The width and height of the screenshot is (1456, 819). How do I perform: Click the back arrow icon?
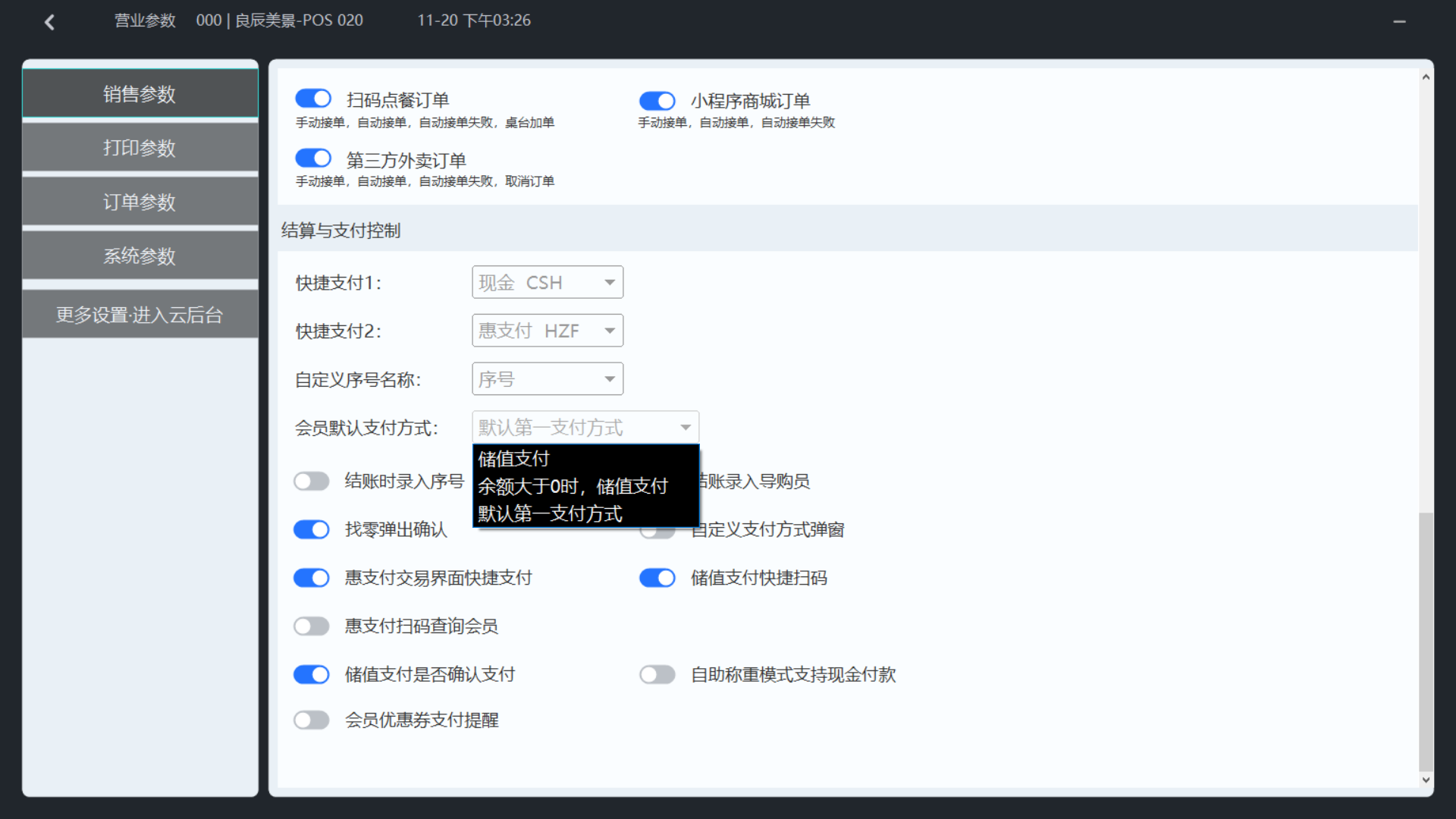50,22
